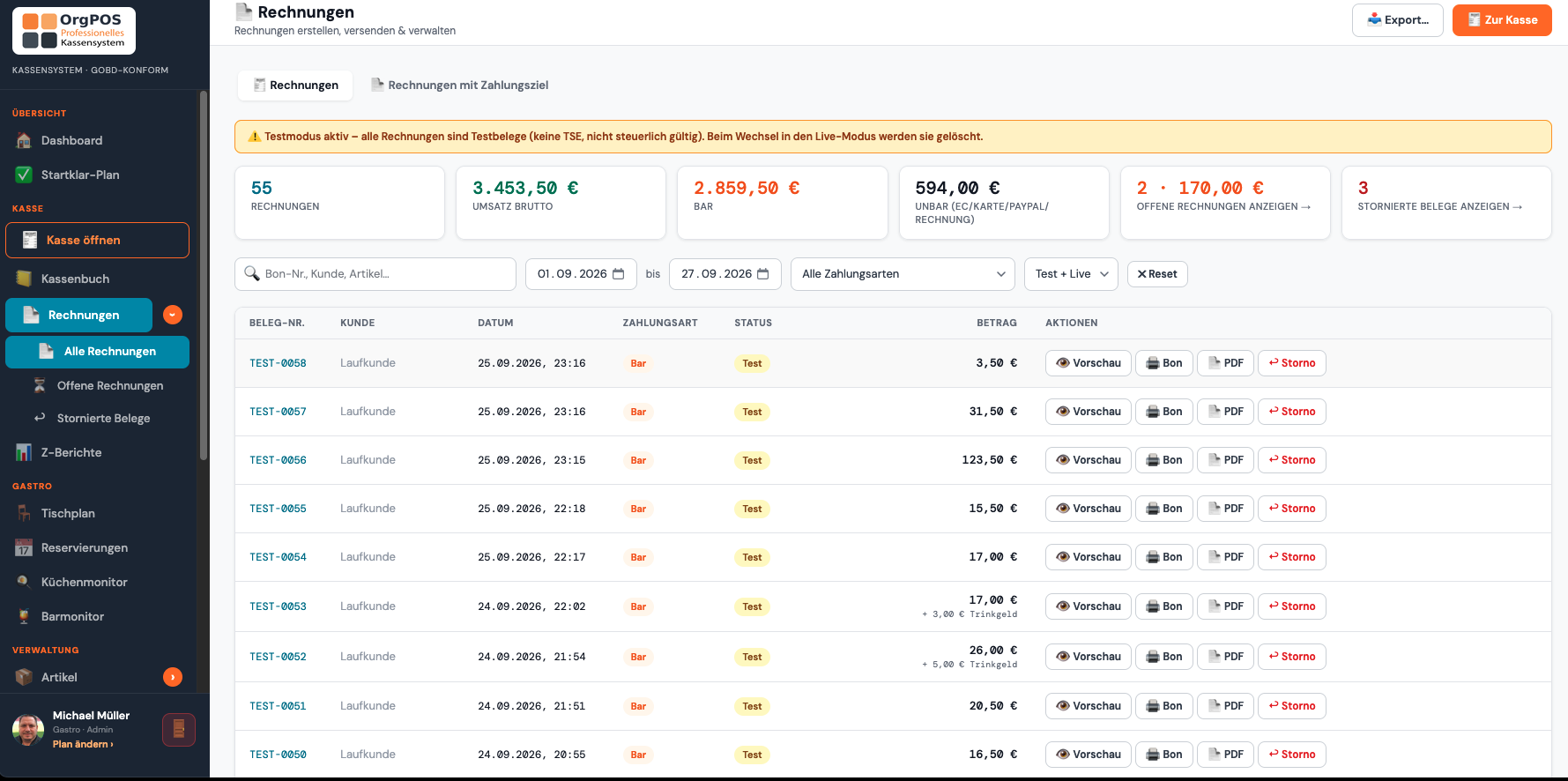Click the Zur Kasse button
The width and height of the screenshot is (1568, 781).
click(1502, 20)
